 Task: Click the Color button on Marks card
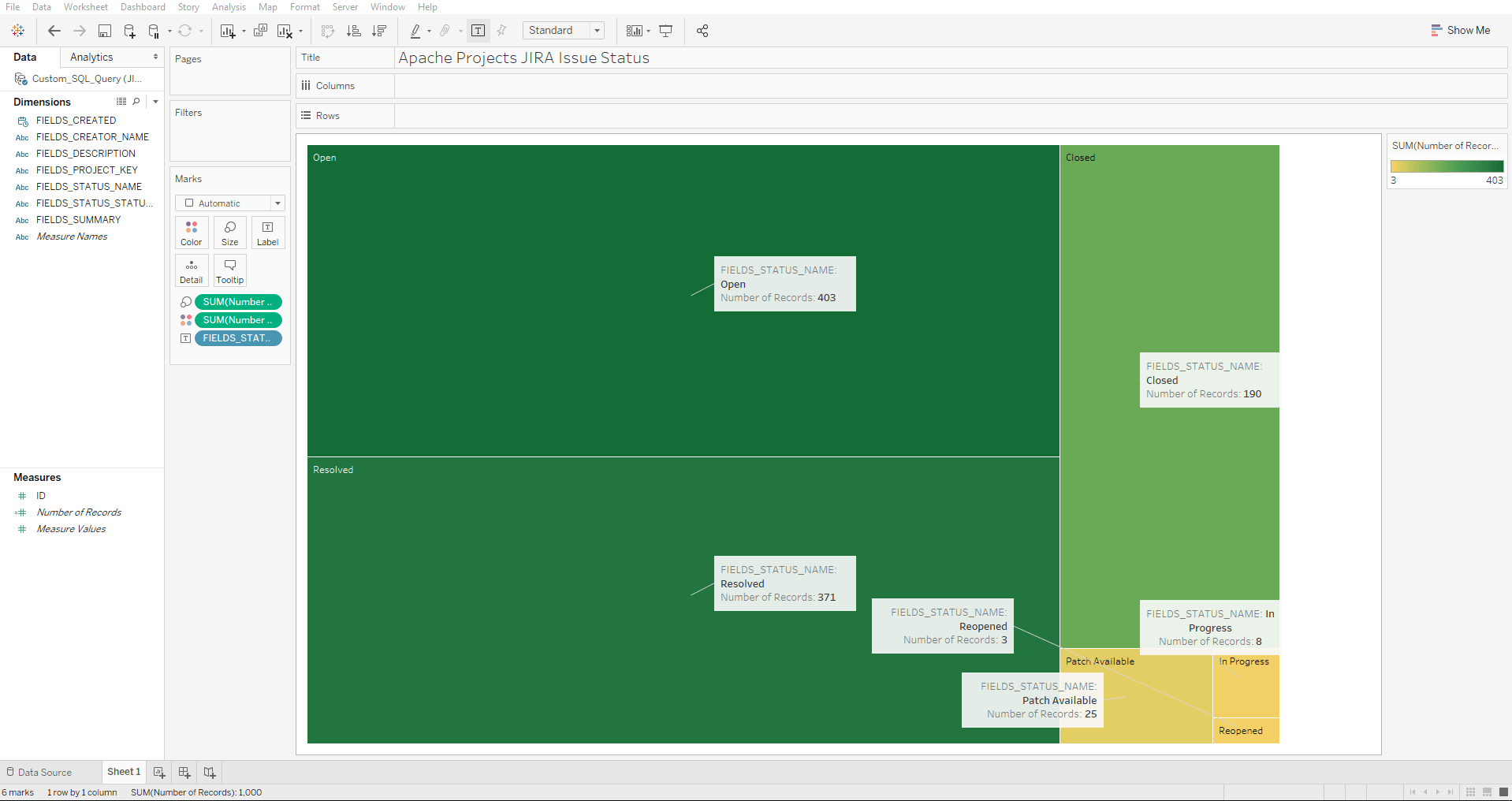pos(192,233)
